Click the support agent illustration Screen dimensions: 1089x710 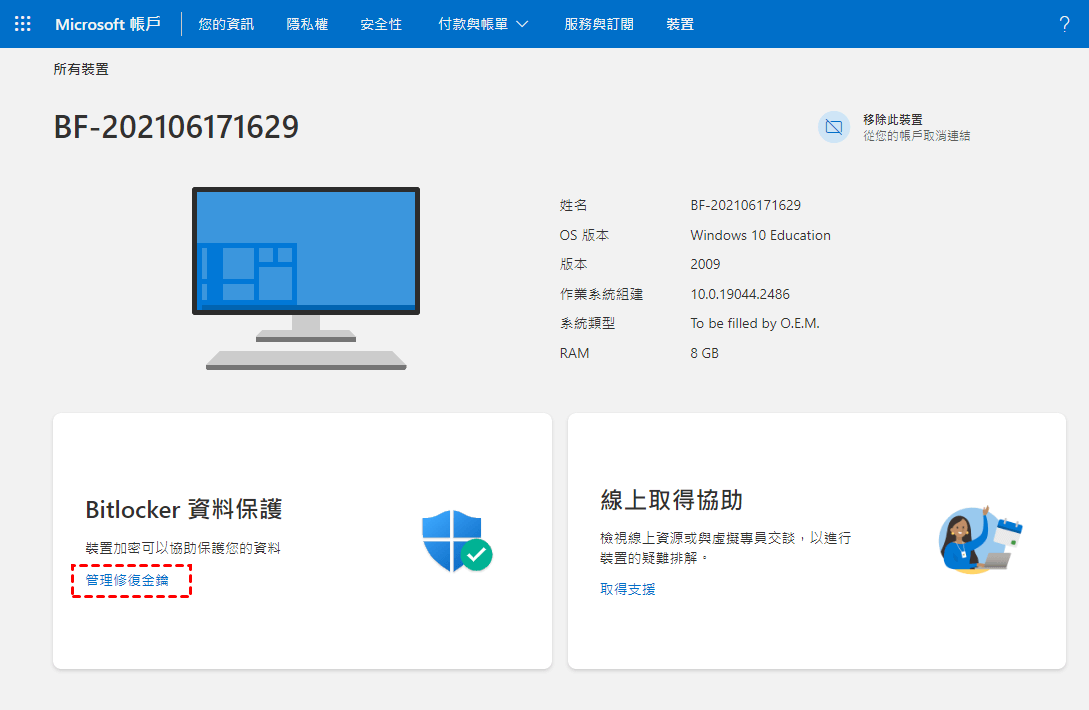tap(979, 540)
